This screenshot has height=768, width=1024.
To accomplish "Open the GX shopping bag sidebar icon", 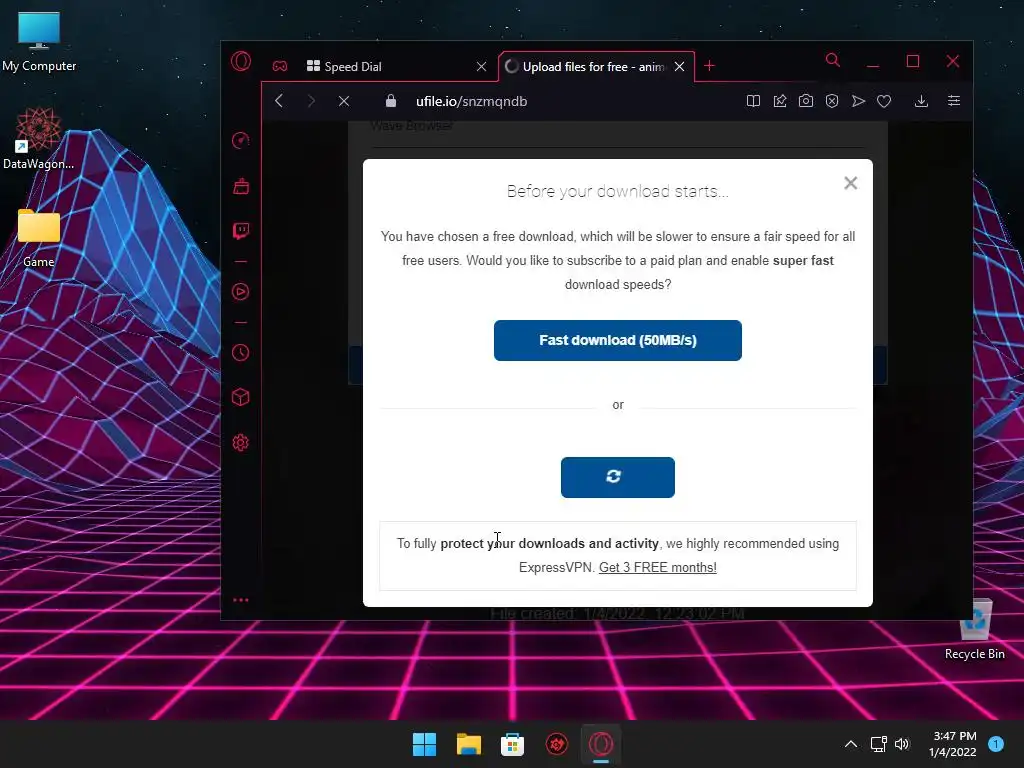I will coord(240,187).
